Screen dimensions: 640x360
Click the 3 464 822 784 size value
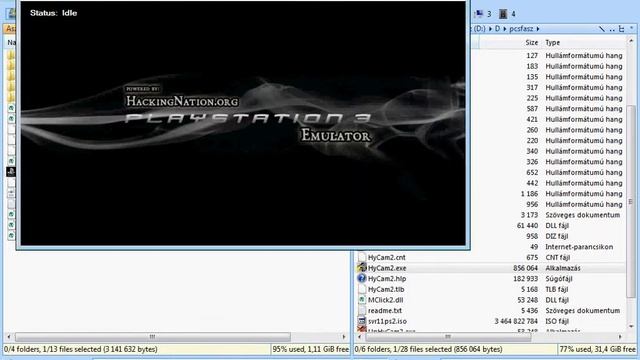[516, 321]
